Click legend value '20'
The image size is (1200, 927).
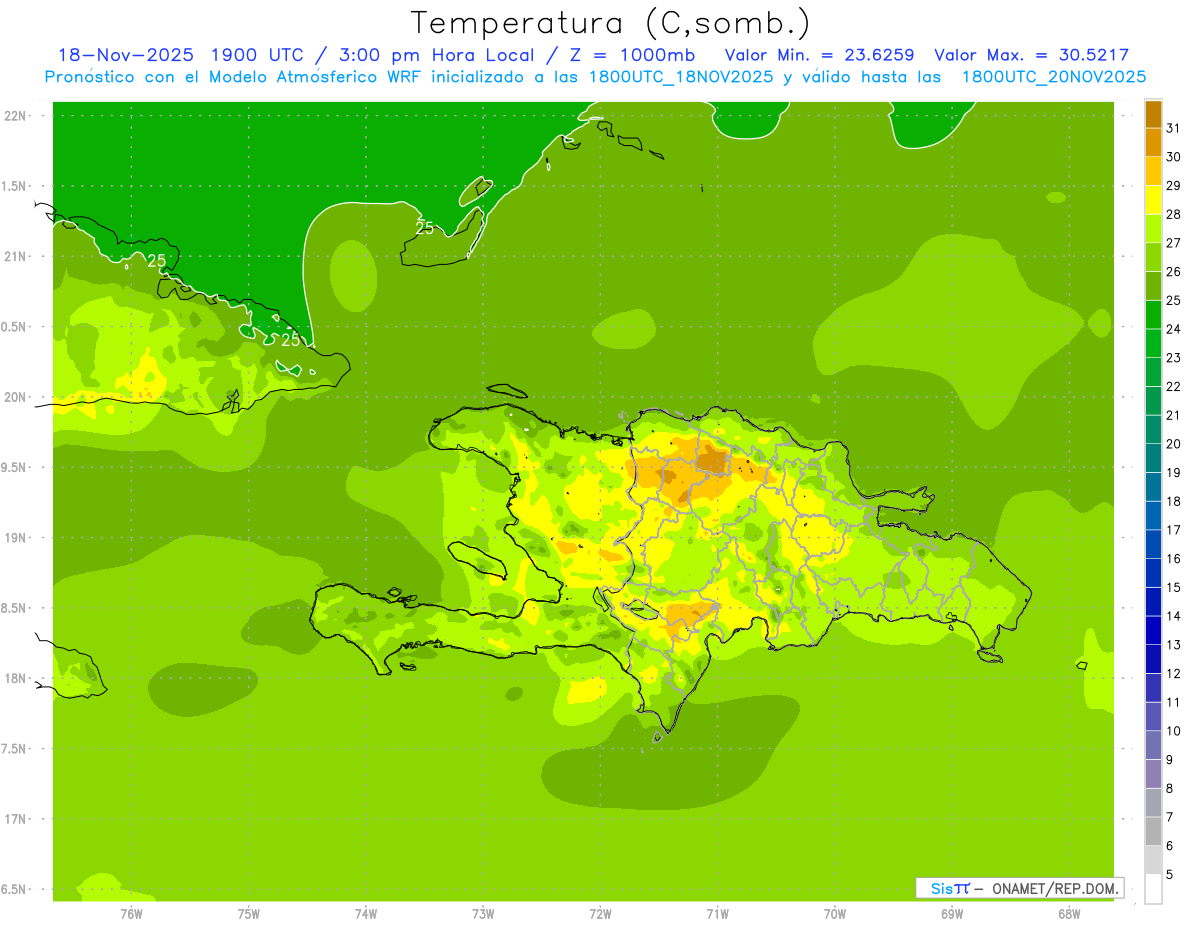pos(1173,444)
